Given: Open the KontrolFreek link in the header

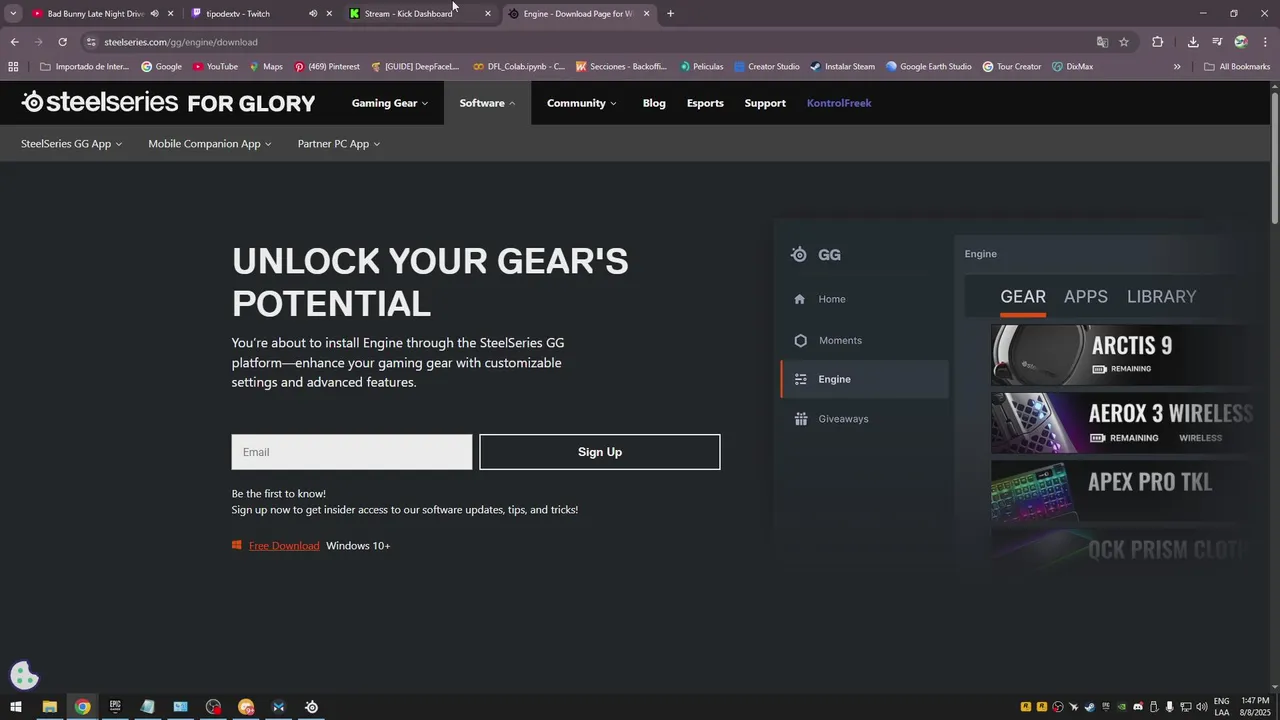Looking at the screenshot, I should point(839,103).
